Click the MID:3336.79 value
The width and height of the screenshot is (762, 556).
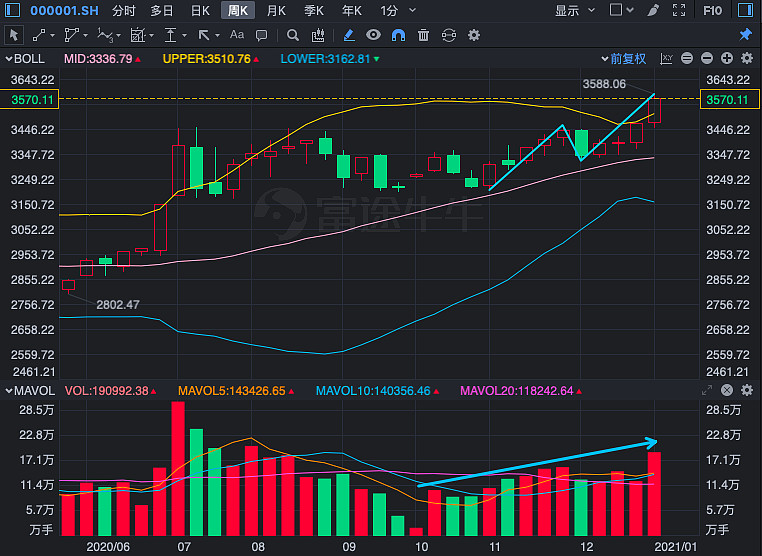pos(98,59)
